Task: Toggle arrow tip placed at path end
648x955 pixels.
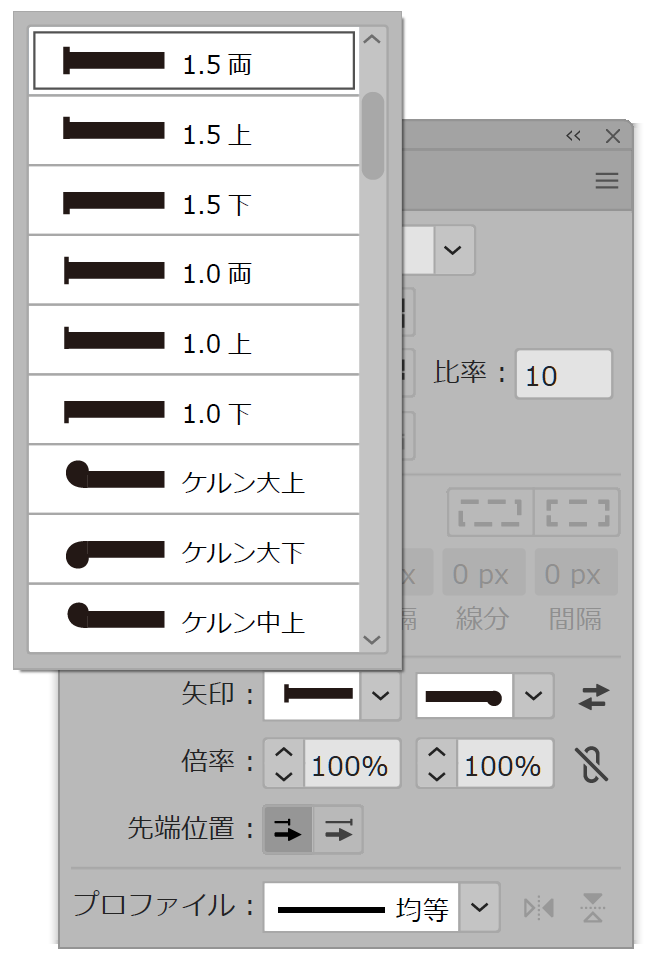Action: [339, 830]
